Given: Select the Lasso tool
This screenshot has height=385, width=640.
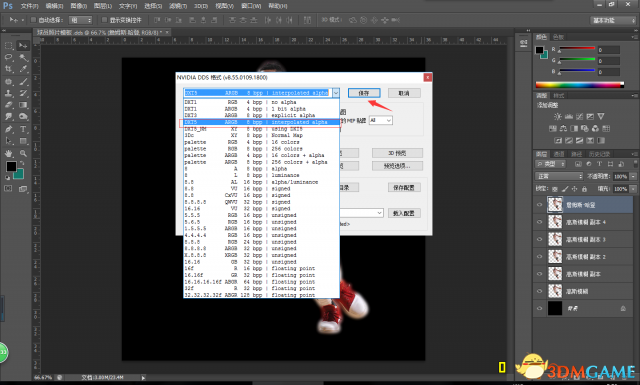Looking at the screenshot, I should [9, 58].
